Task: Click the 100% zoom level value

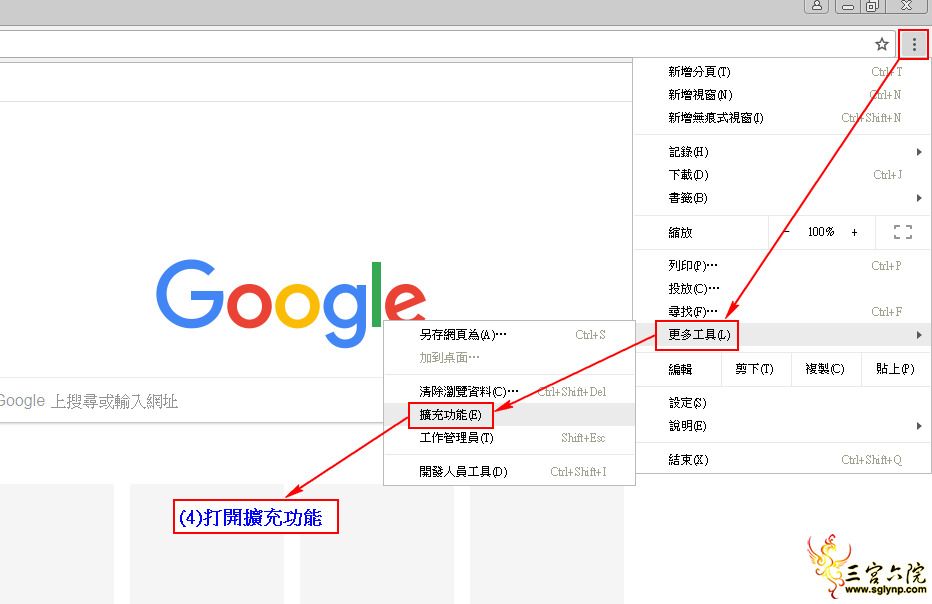Action: coord(821,232)
